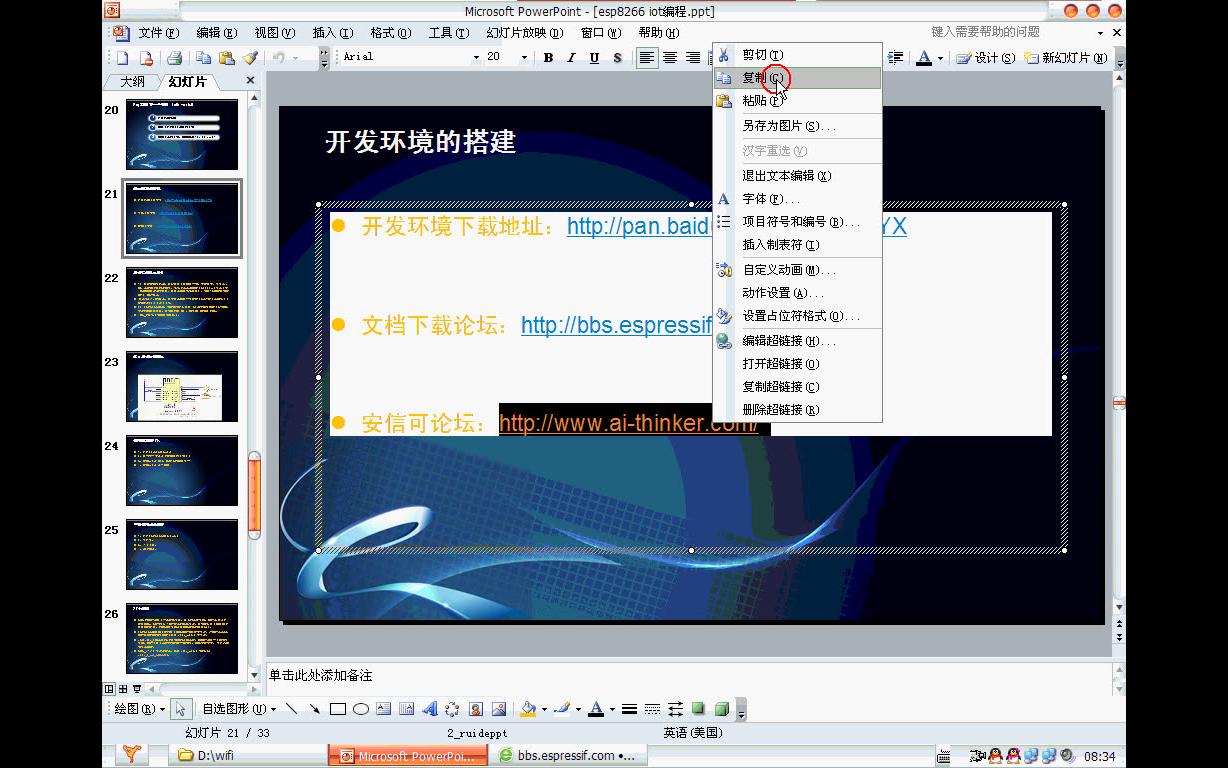Click the Insert Clip Art icon

474,708
